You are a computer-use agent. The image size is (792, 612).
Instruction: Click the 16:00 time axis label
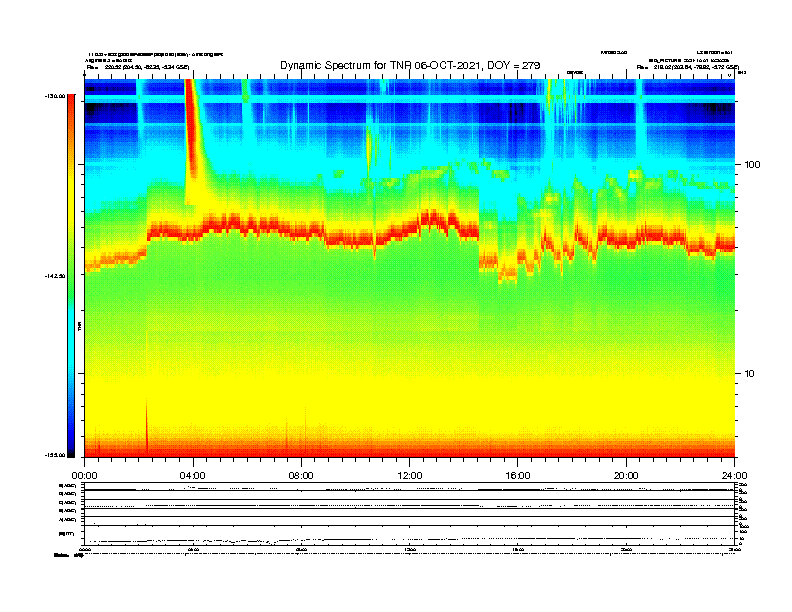[518, 476]
